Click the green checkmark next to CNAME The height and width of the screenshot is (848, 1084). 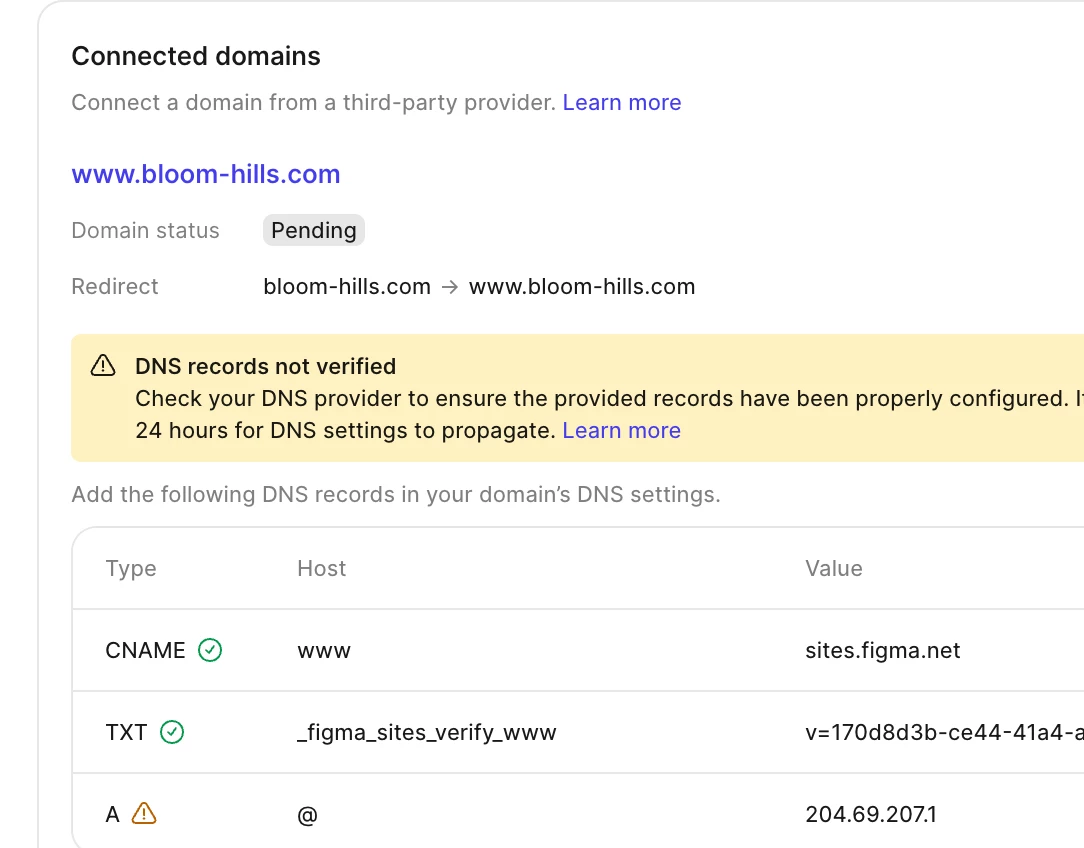pos(210,650)
